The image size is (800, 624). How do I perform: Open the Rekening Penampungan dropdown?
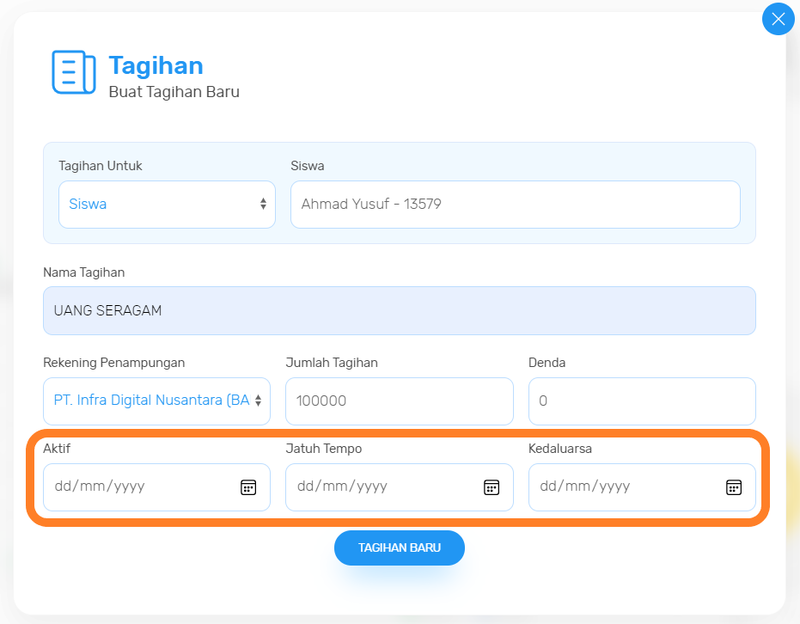(157, 401)
